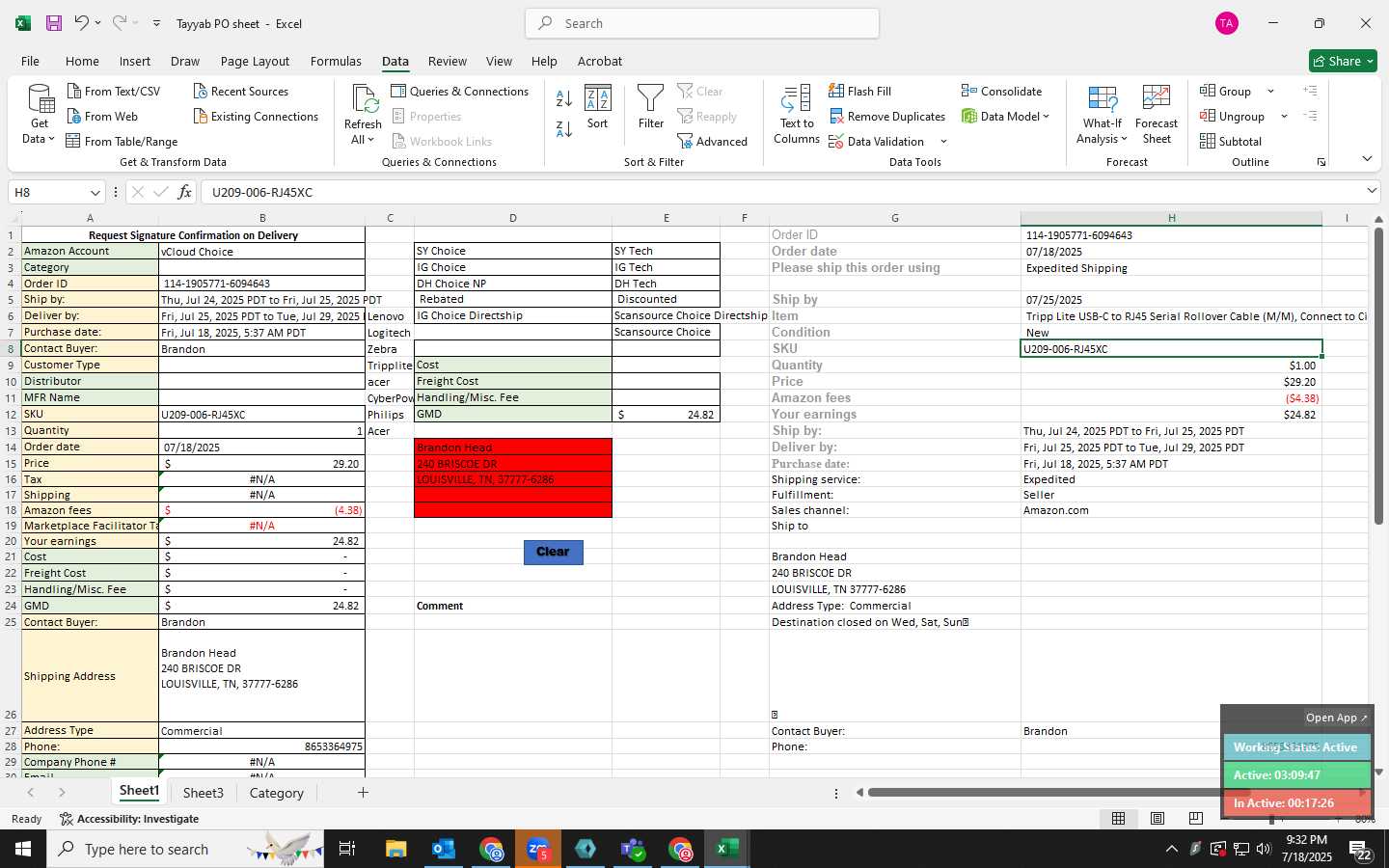The width and height of the screenshot is (1389, 868).
Task: Click 'Brandon Head' red cell
Action: 513,448
